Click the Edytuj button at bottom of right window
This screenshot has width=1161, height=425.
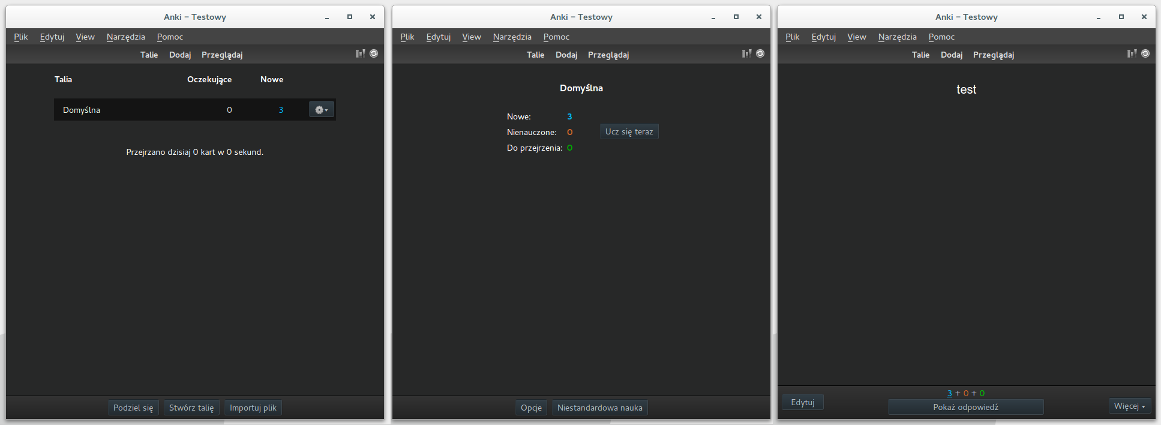[803, 402]
